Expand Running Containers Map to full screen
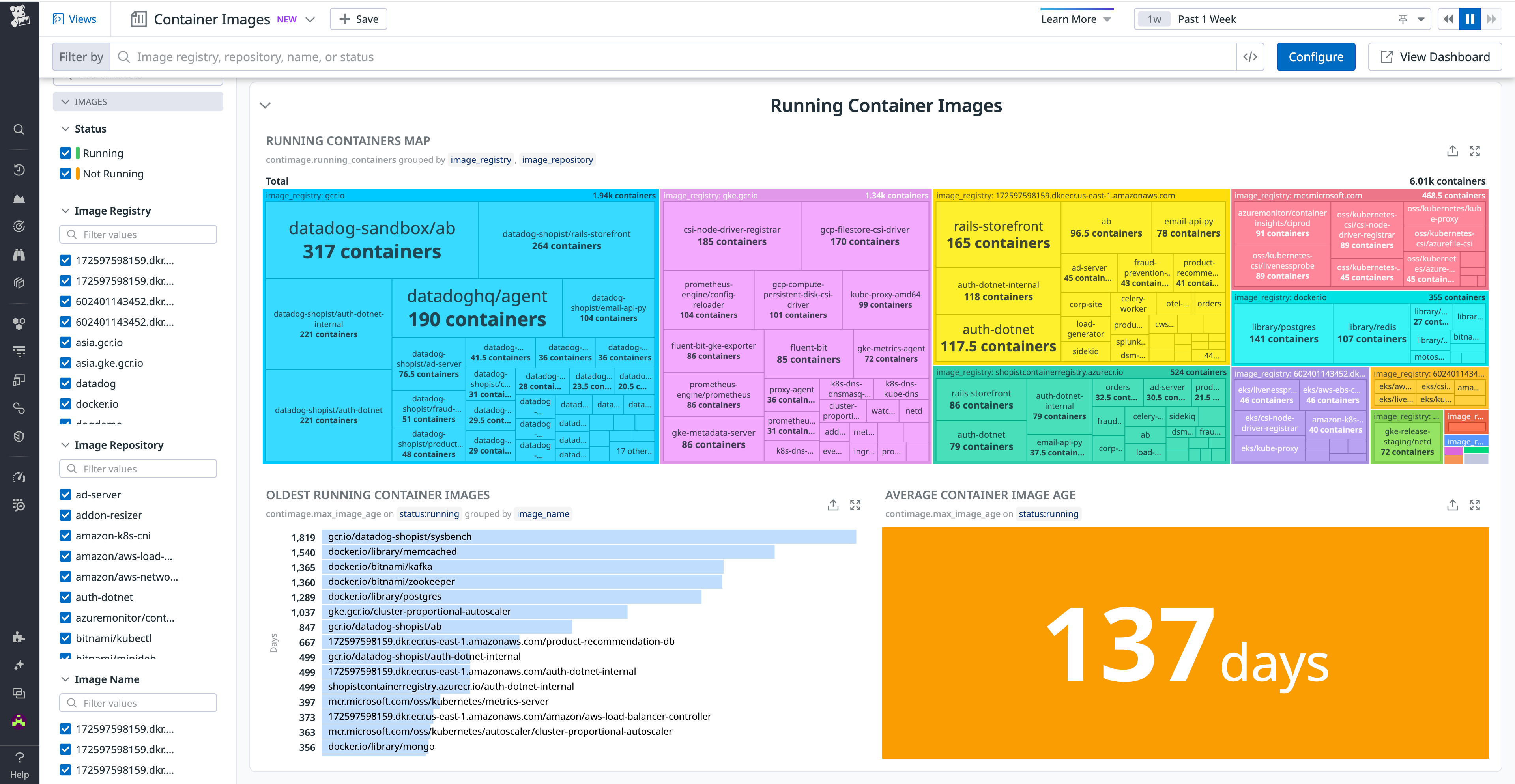1515x784 pixels. [x=1476, y=151]
